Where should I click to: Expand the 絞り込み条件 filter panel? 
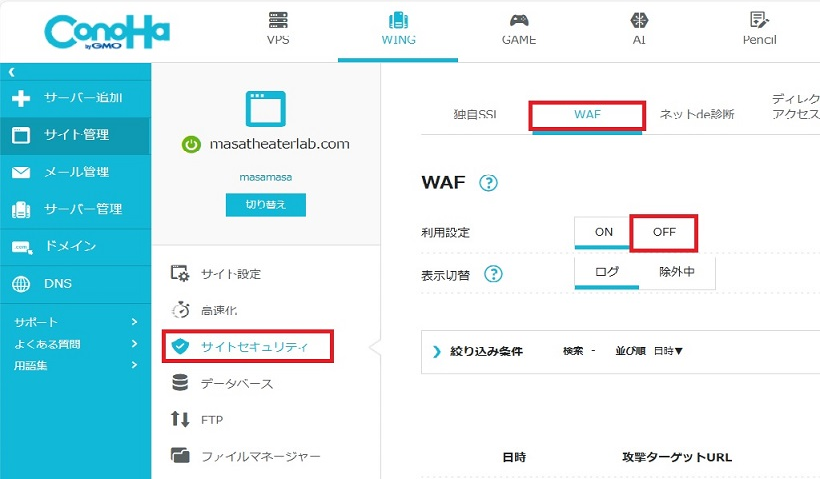[x=436, y=351]
